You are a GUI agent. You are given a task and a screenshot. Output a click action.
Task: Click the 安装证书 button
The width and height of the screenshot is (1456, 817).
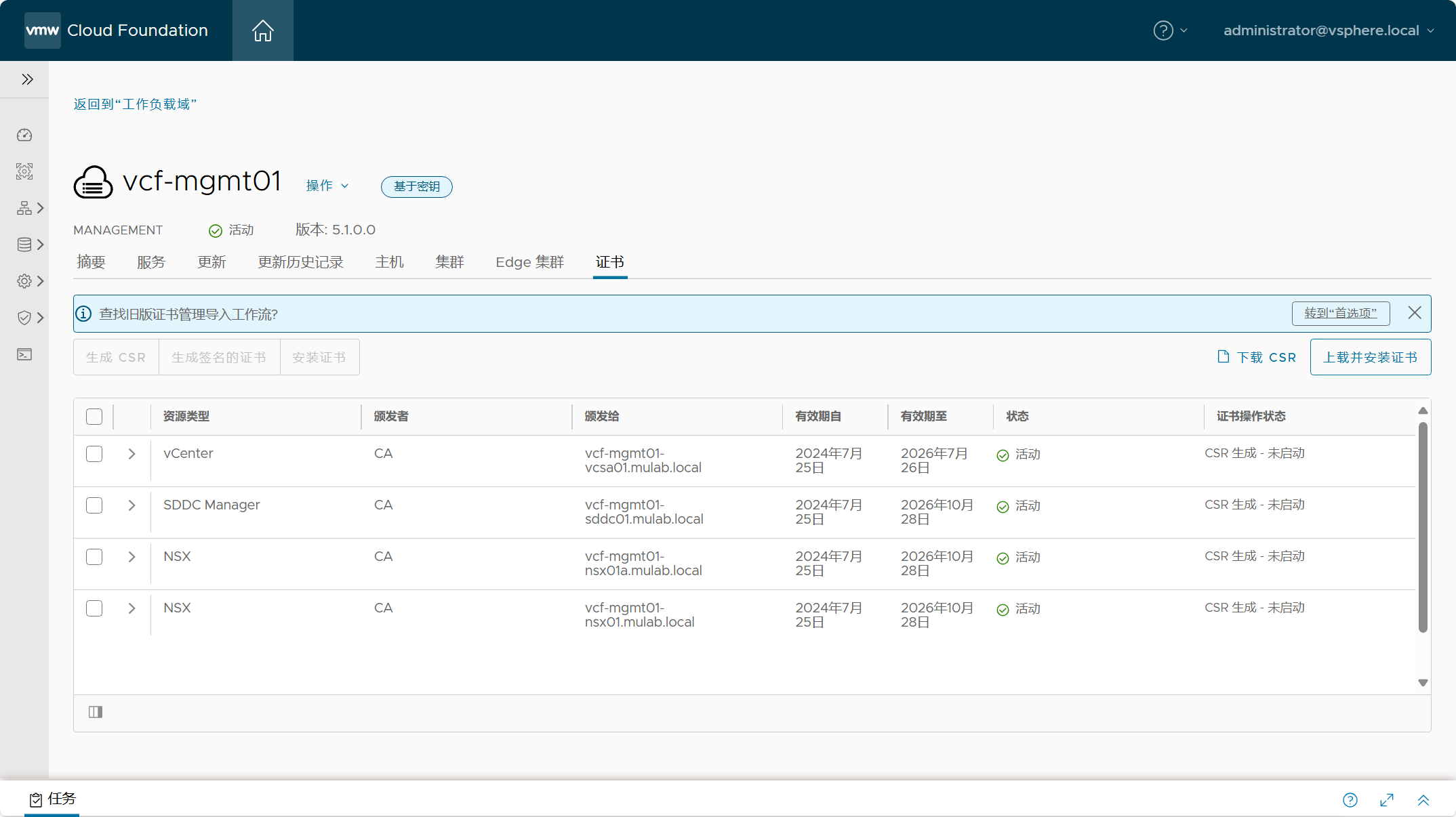pos(319,357)
